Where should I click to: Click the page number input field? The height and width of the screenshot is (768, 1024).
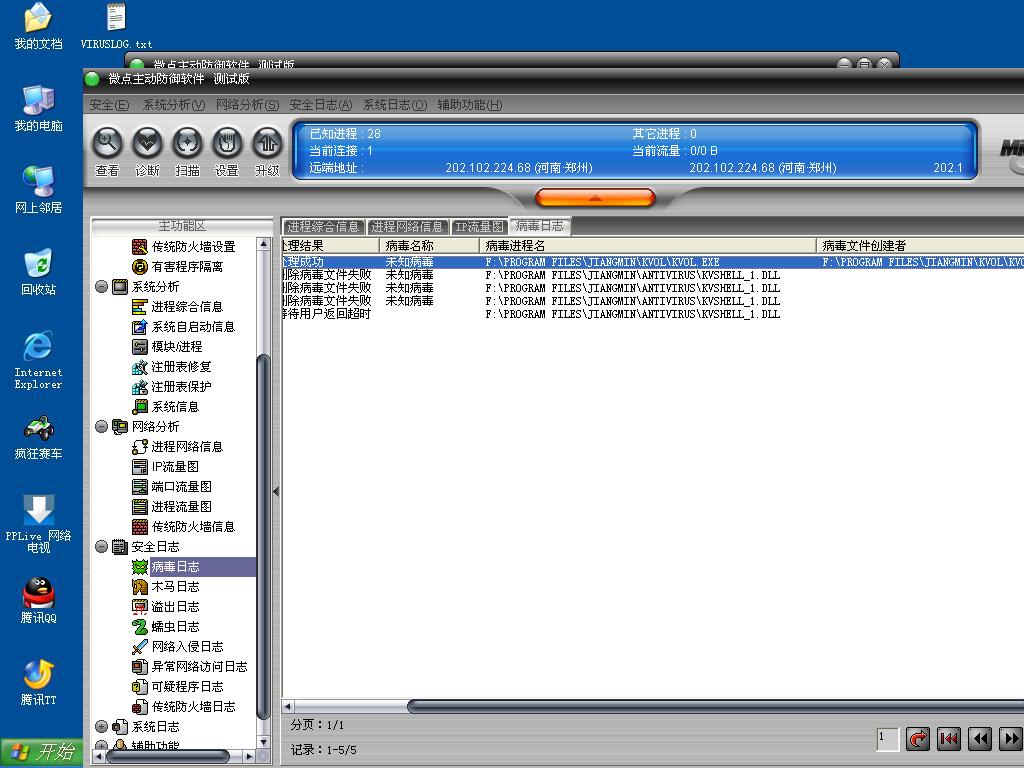pos(888,739)
